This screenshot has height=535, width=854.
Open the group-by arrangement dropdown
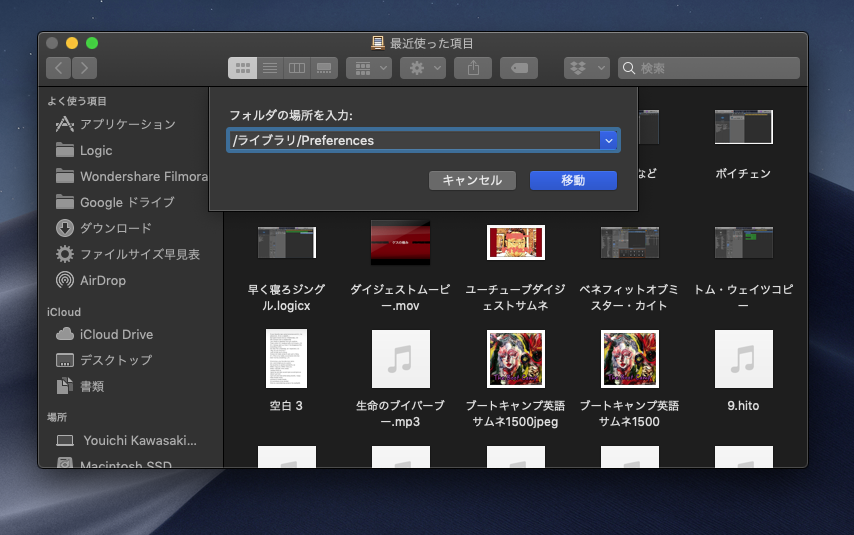tap(368, 68)
